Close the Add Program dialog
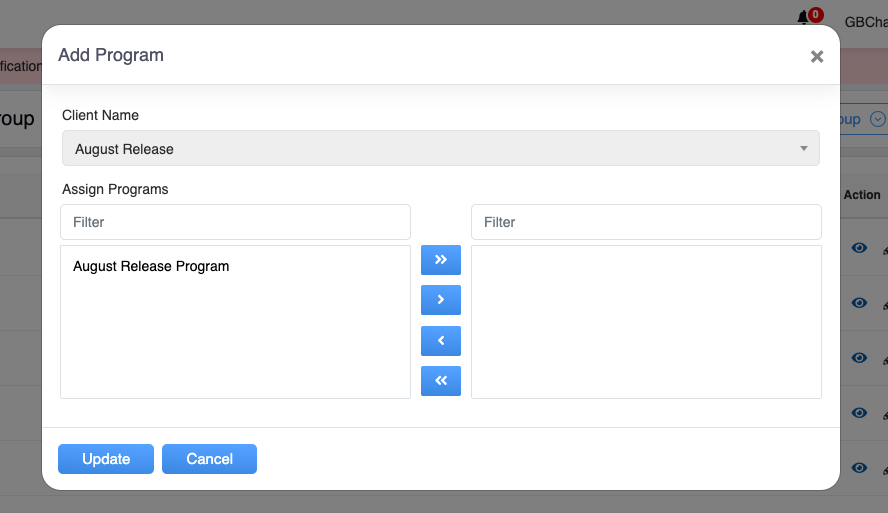The width and height of the screenshot is (888, 513). (817, 57)
